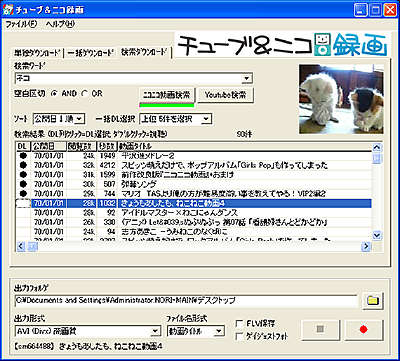Select the マリオ TAS VIP2 title
Image resolution: width=400 pixels, height=361 pixels.
(x=223, y=193)
